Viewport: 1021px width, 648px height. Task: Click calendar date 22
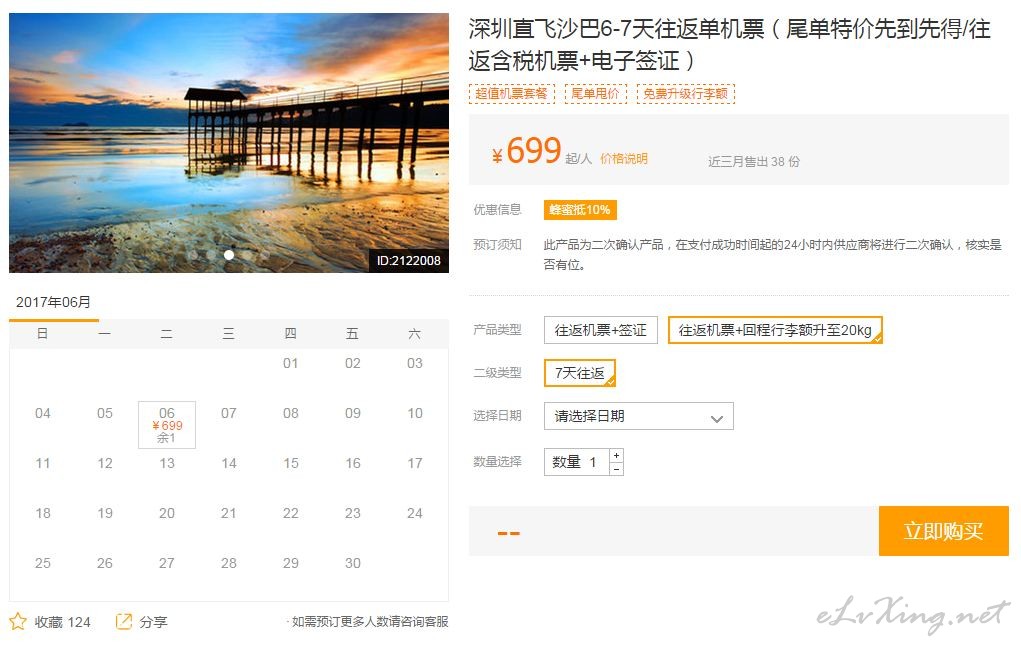(x=290, y=513)
